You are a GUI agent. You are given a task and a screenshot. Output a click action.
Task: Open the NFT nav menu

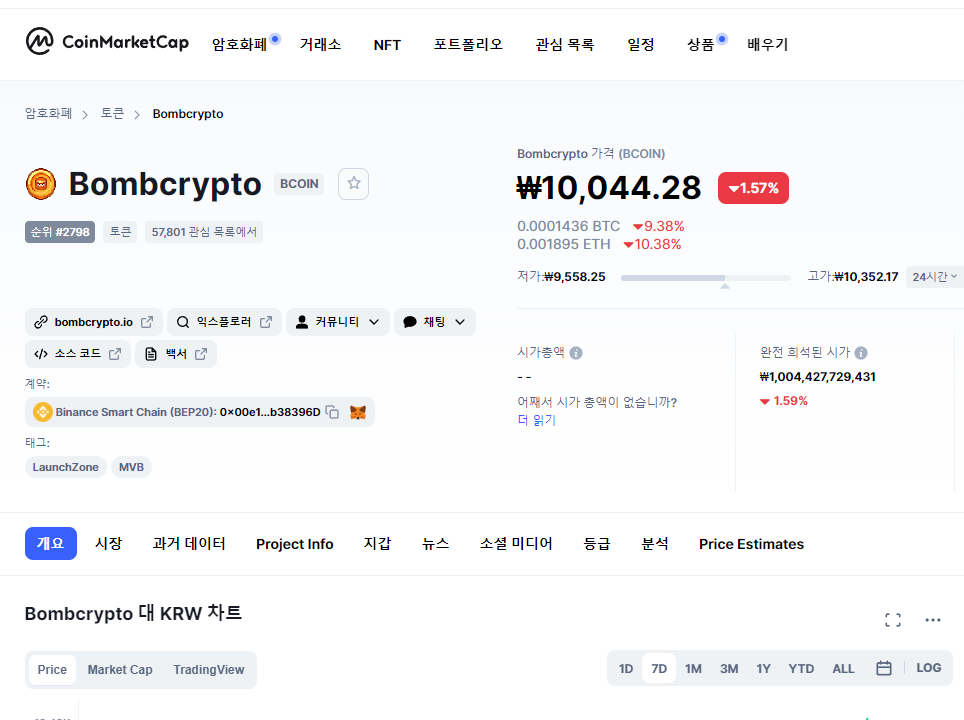(387, 45)
